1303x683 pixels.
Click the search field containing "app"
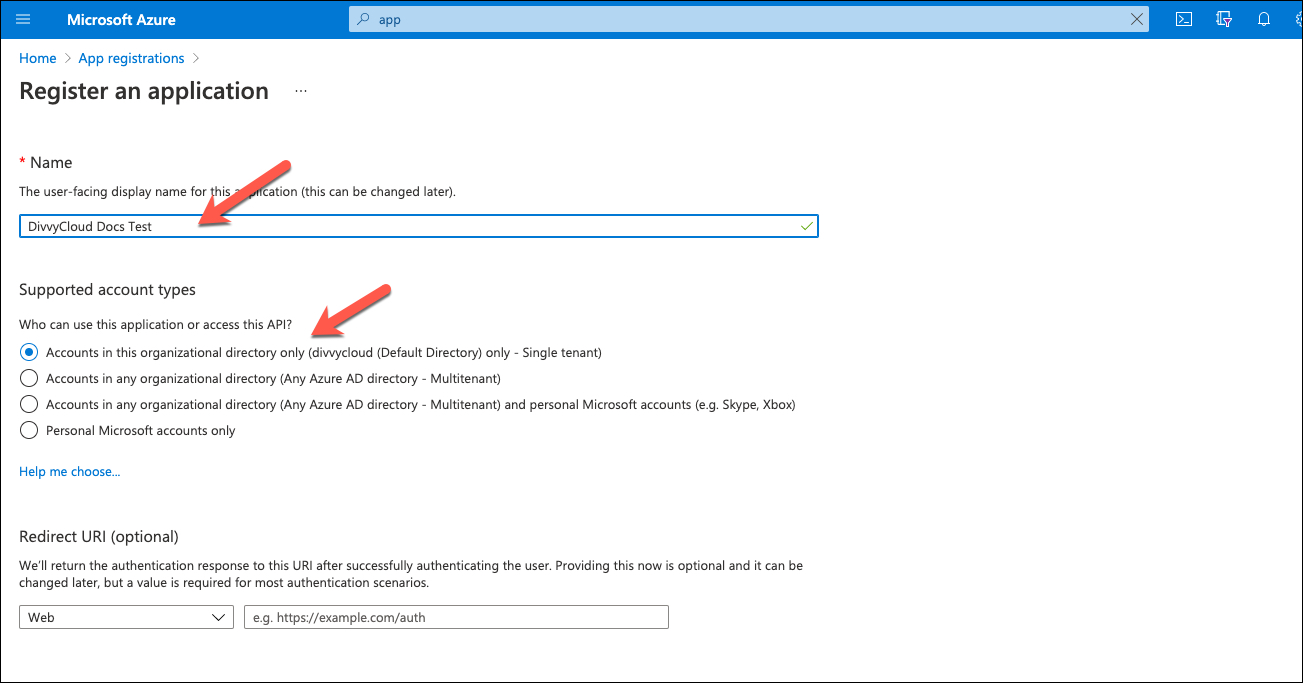pyautogui.click(x=749, y=19)
